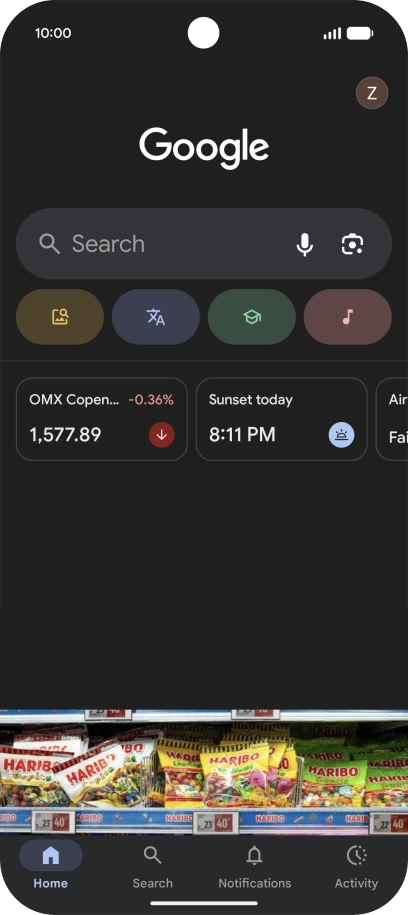
Task: Open the Sunset today card
Action: coord(281,419)
